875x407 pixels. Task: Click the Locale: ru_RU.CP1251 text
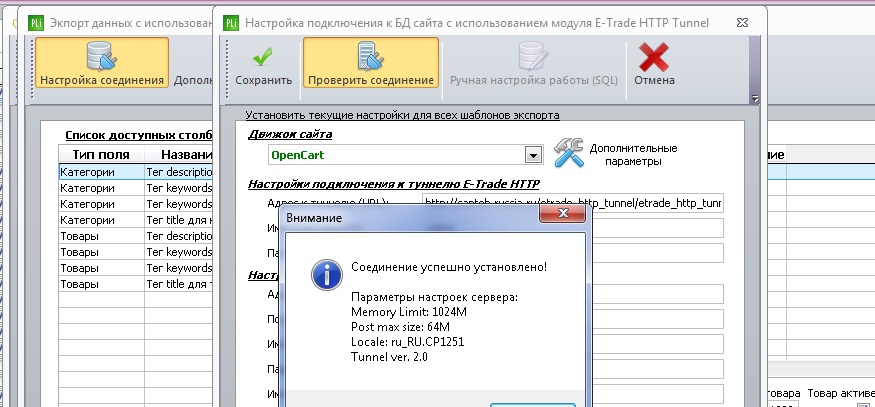[407, 342]
